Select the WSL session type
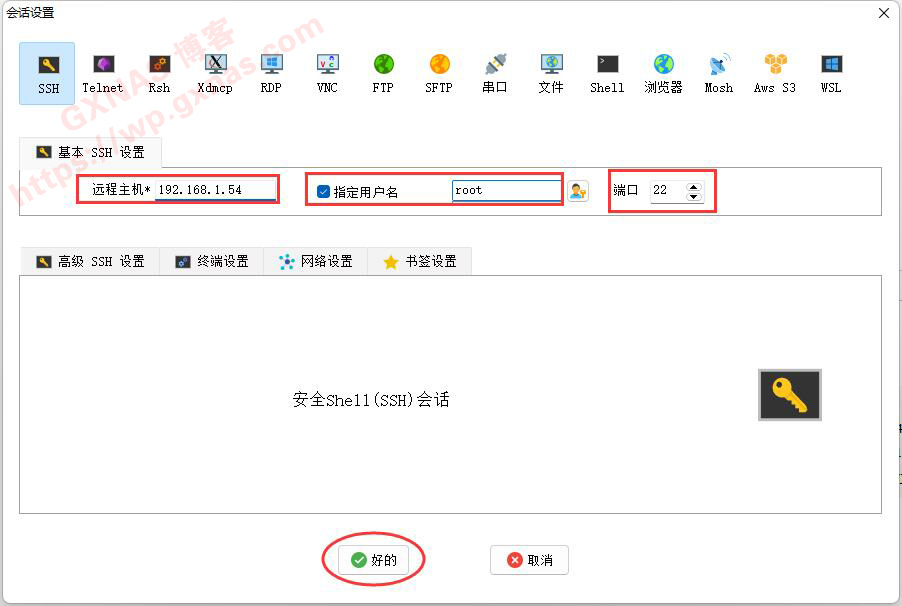The image size is (902, 606). [831, 73]
